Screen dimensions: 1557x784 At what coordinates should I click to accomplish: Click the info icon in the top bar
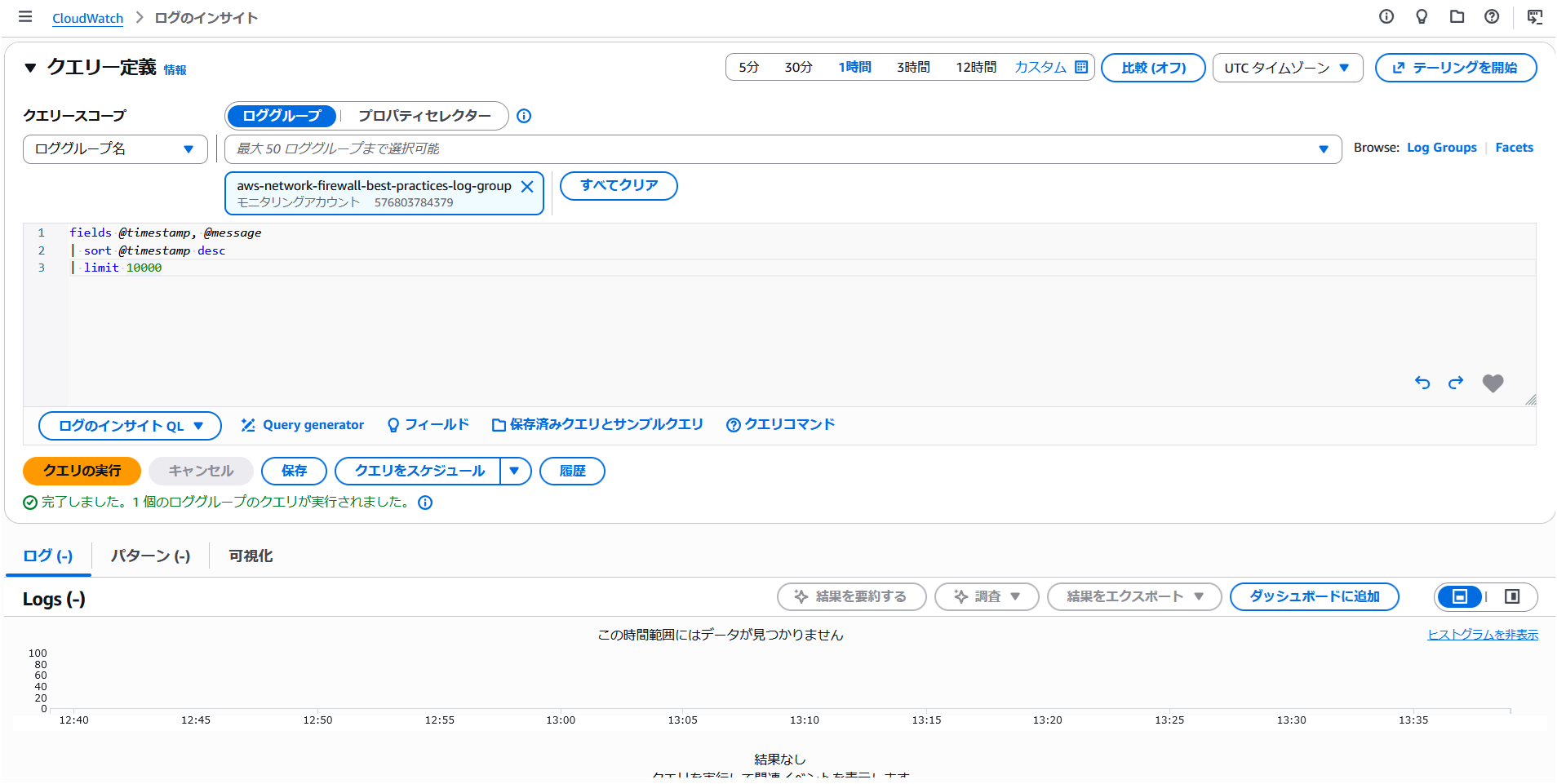tap(1386, 16)
